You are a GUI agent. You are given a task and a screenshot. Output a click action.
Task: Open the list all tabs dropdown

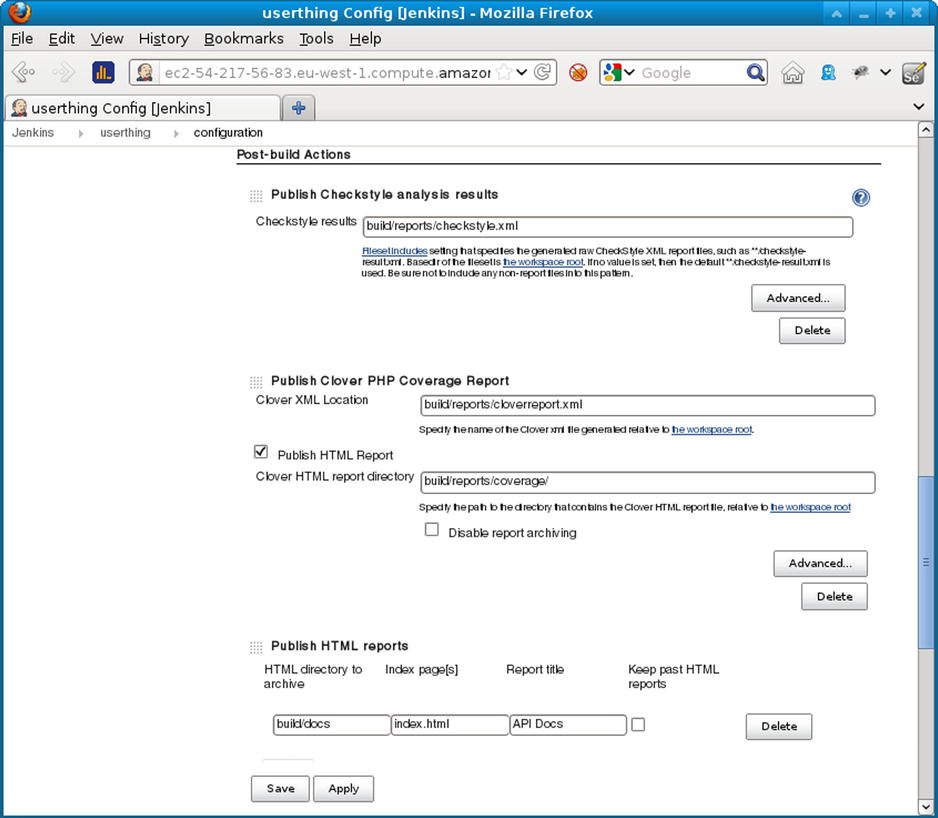(x=919, y=107)
